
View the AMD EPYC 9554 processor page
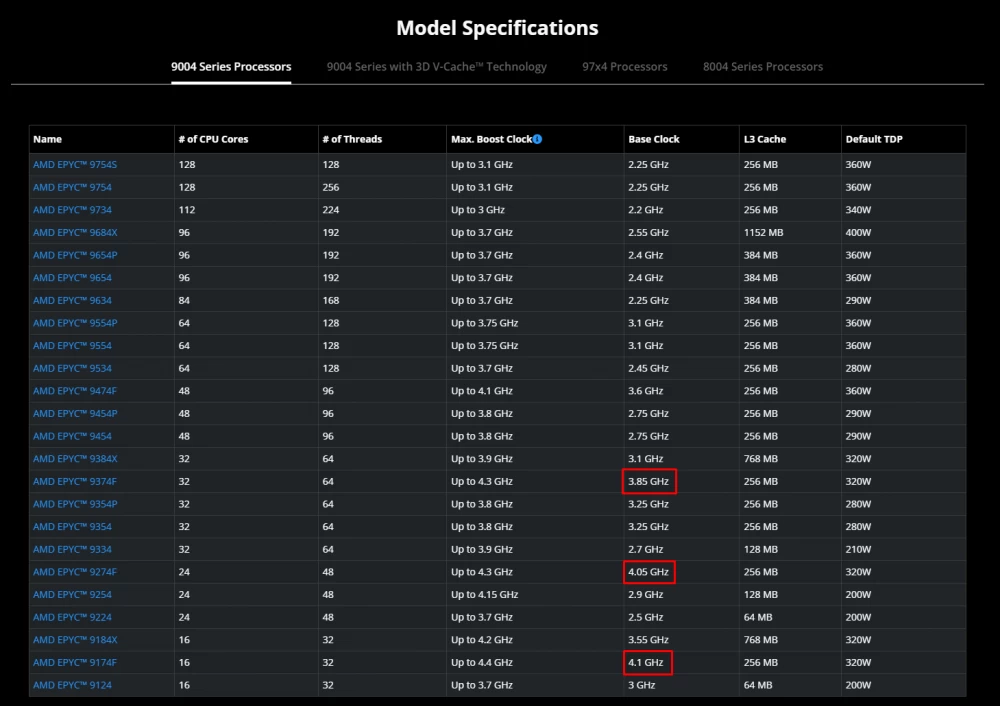(70, 345)
